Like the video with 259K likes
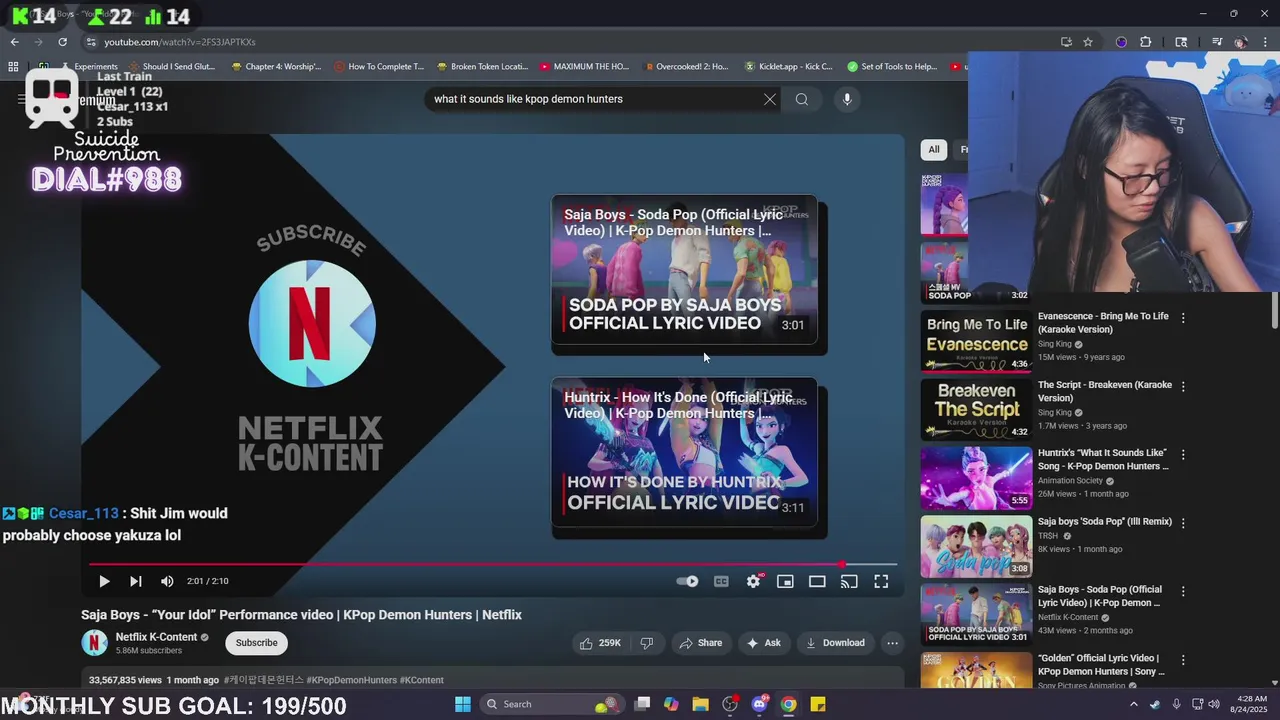This screenshot has height=720, width=1280. [x=600, y=643]
